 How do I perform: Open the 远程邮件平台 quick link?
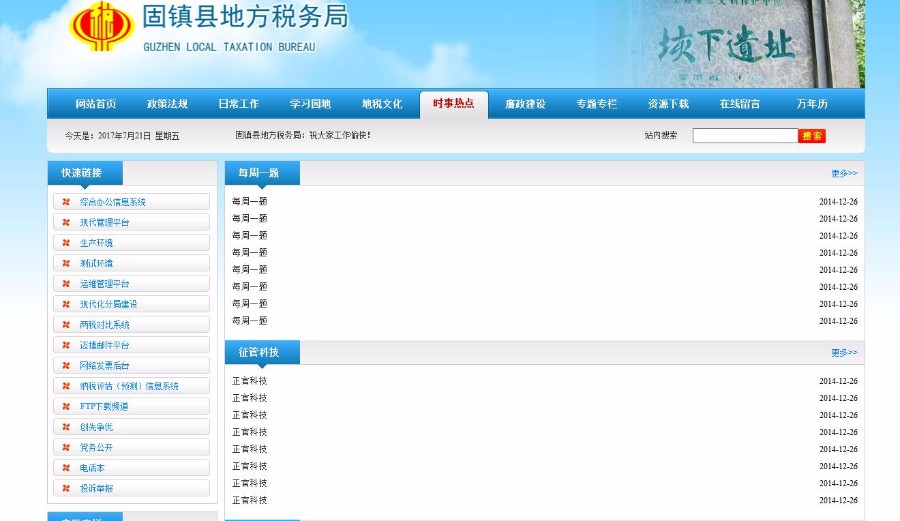tap(105, 345)
